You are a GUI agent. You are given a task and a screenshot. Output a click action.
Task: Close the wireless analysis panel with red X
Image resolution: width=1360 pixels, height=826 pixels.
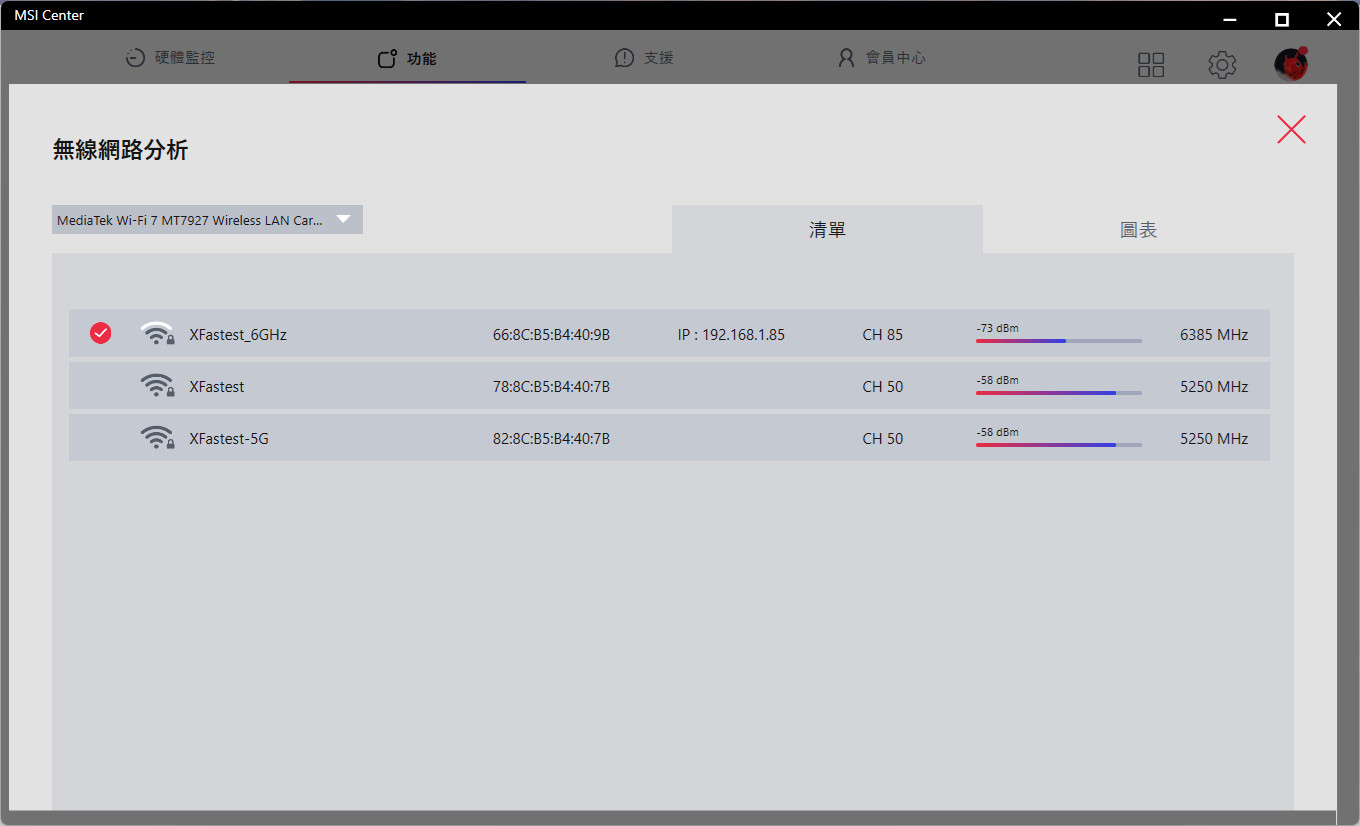[x=1291, y=129]
